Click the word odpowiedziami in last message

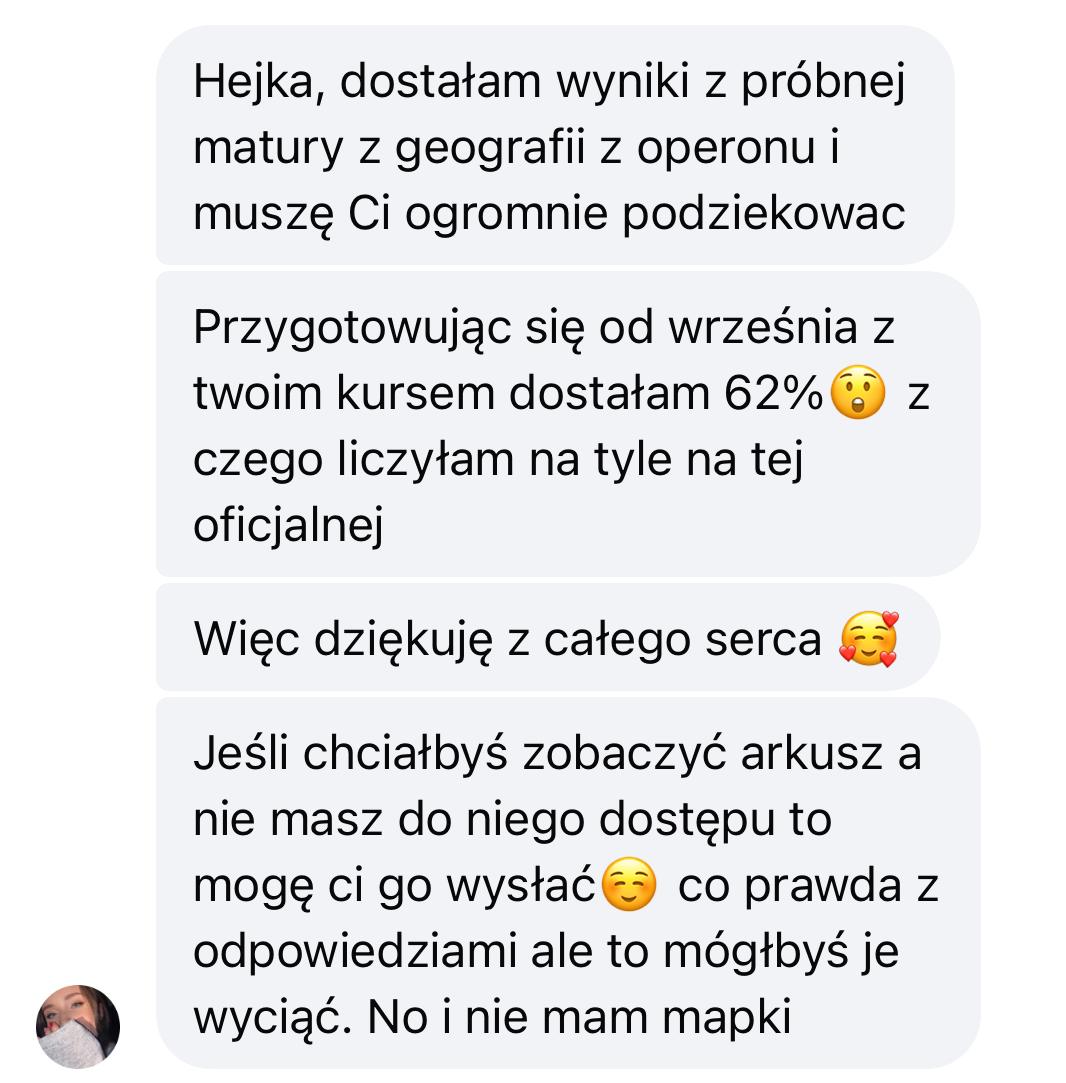[x=354, y=952]
